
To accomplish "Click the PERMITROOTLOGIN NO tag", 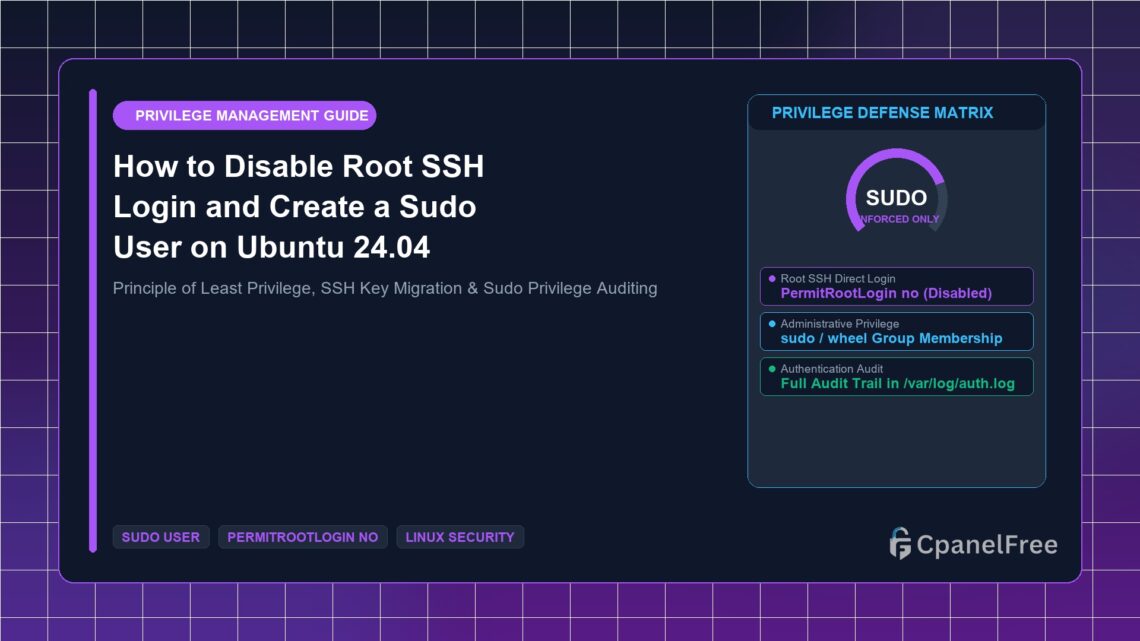I will [x=302, y=537].
